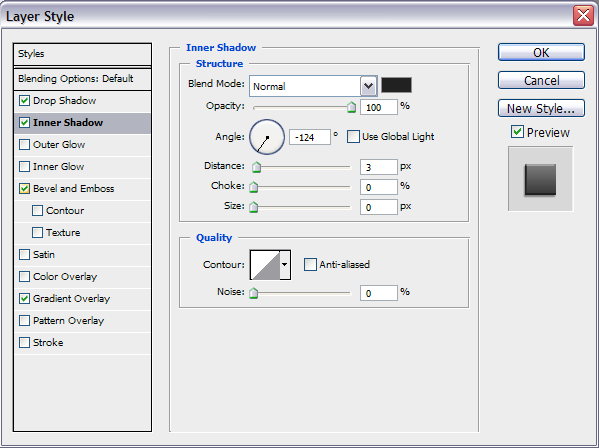Click the Choke value field
Viewport: 599px width, 448px height.
click(379, 187)
